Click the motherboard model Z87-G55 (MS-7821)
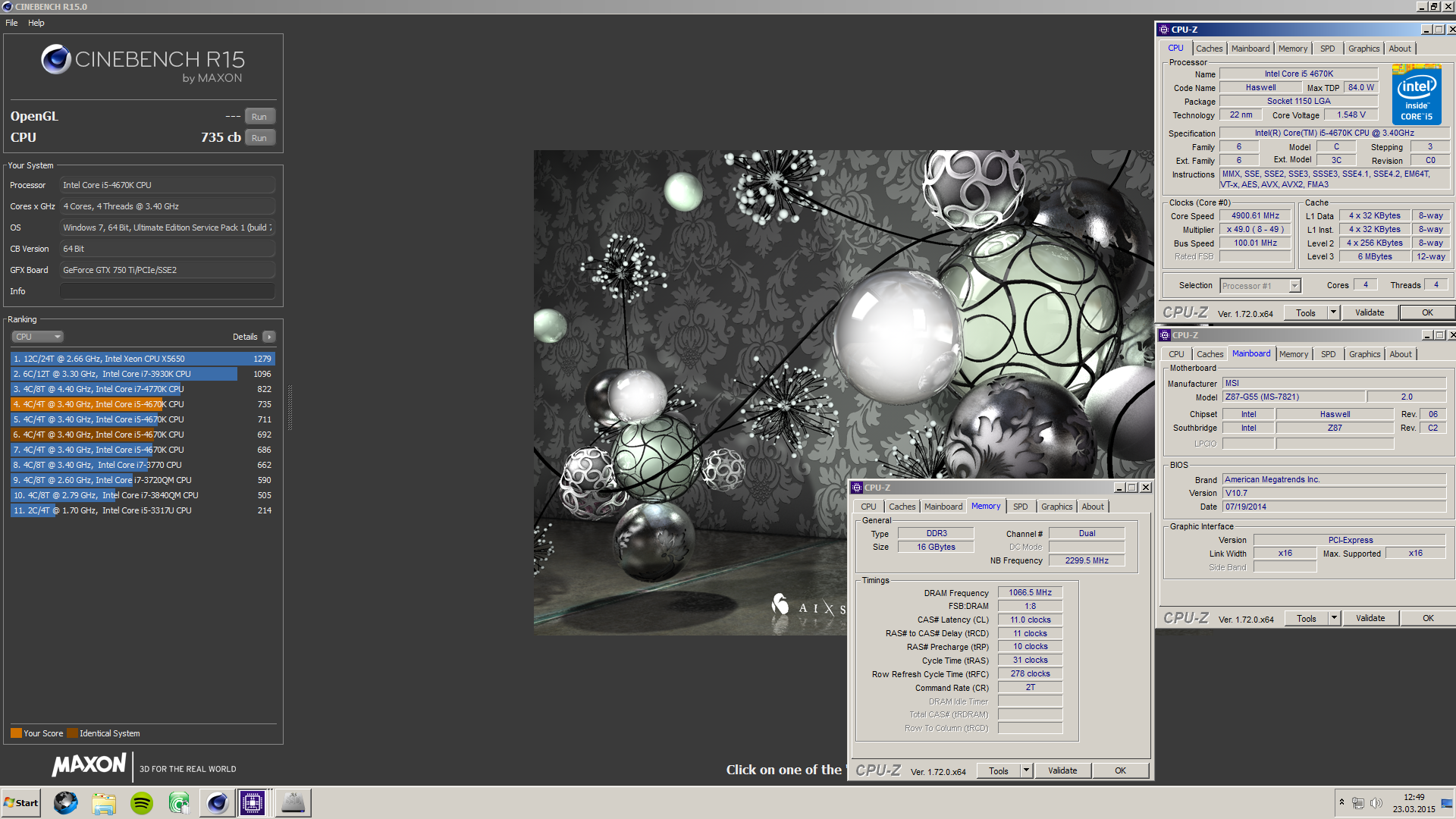Screen dimensions: 1456x819 click(x=1294, y=397)
